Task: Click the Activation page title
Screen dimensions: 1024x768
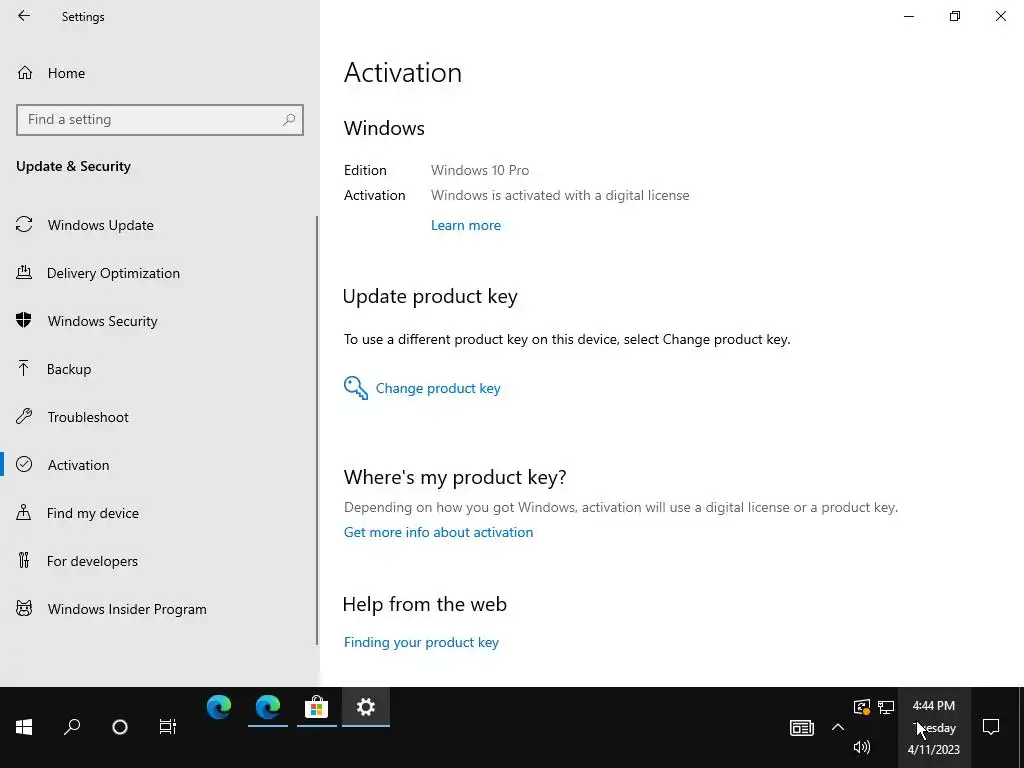Action: pos(403,72)
